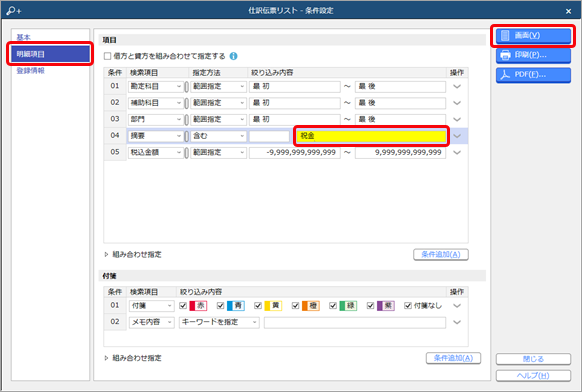This screenshot has width=582, height=392.
Task: Switch to the 登録情報 tab
Action: pos(30,71)
